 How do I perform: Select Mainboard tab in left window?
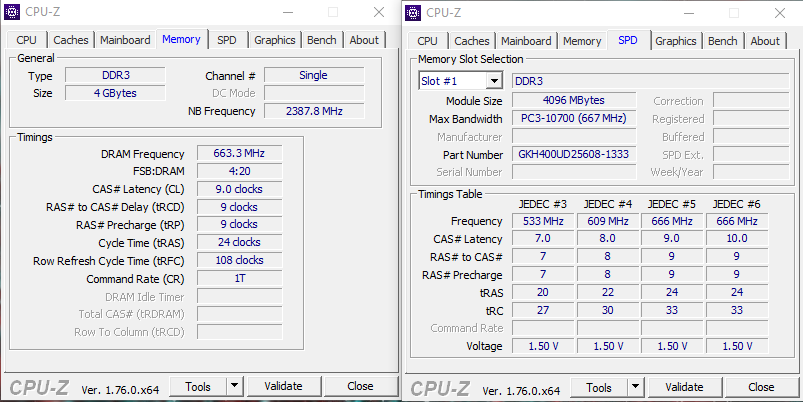click(125, 40)
